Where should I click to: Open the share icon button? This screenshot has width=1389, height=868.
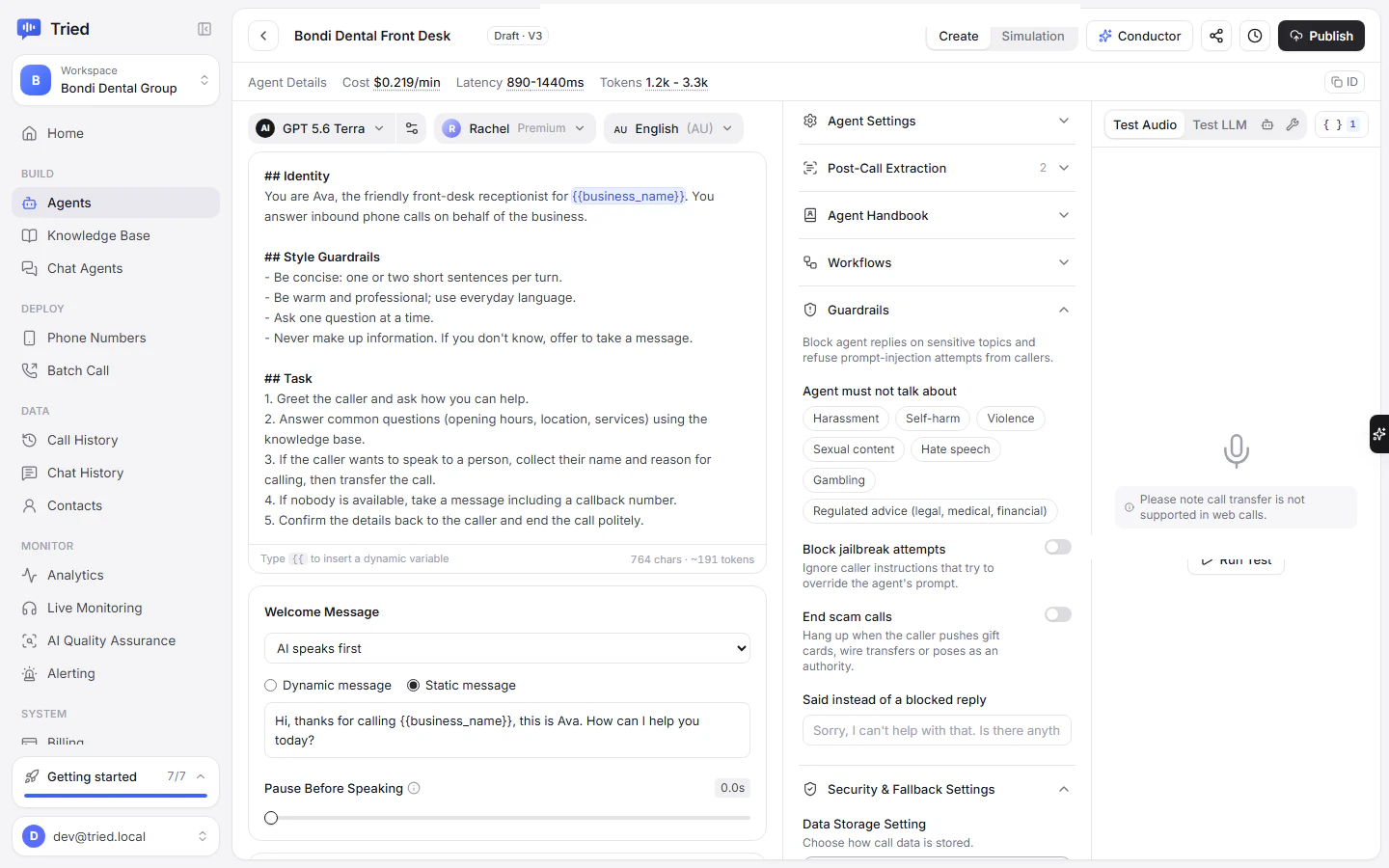tap(1216, 36)
